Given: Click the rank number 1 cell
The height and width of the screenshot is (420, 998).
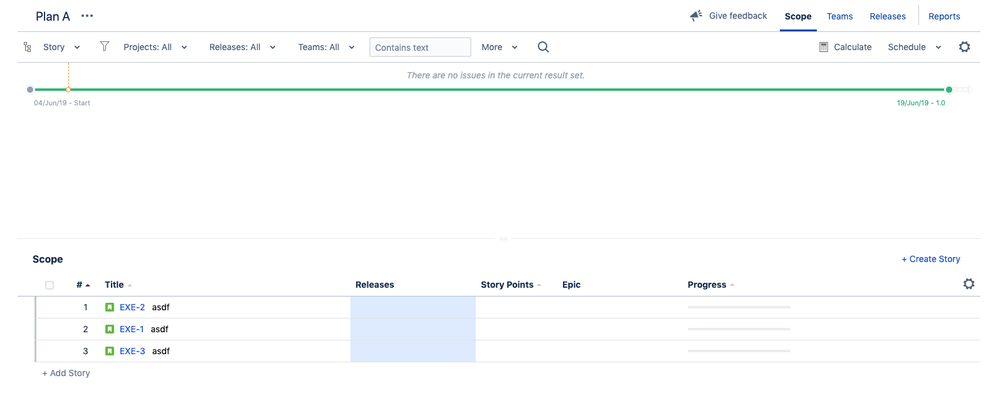Looking at the screenshot, I should [x=86, y=307].
